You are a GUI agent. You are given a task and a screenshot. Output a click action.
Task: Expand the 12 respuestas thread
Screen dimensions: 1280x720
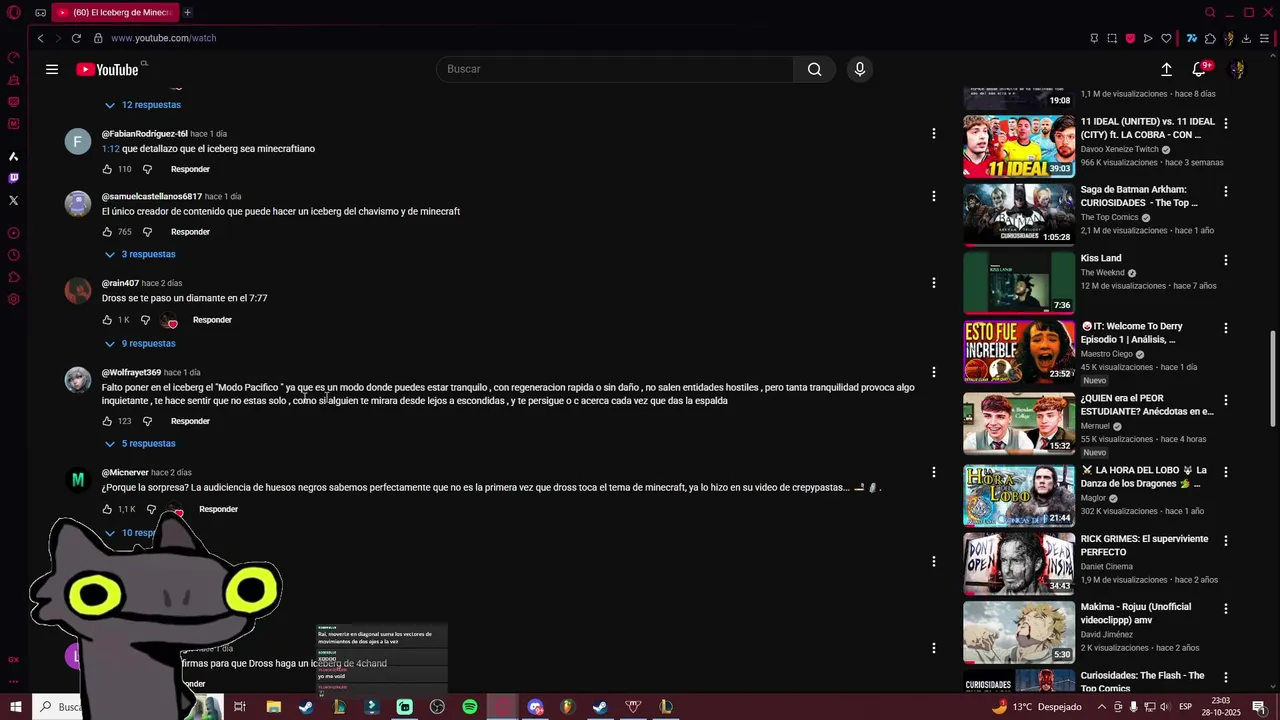pos(142,105)
